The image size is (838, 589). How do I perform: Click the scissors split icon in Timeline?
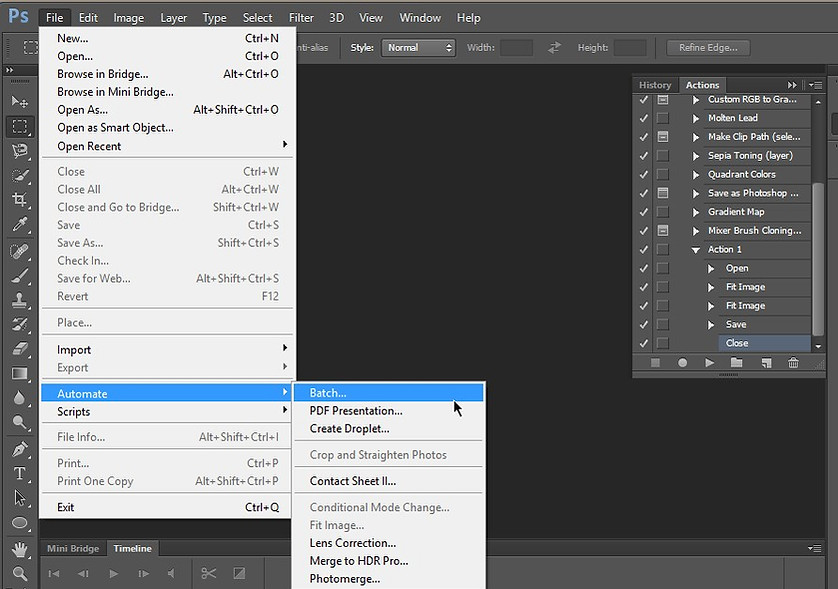coord(208,574)
